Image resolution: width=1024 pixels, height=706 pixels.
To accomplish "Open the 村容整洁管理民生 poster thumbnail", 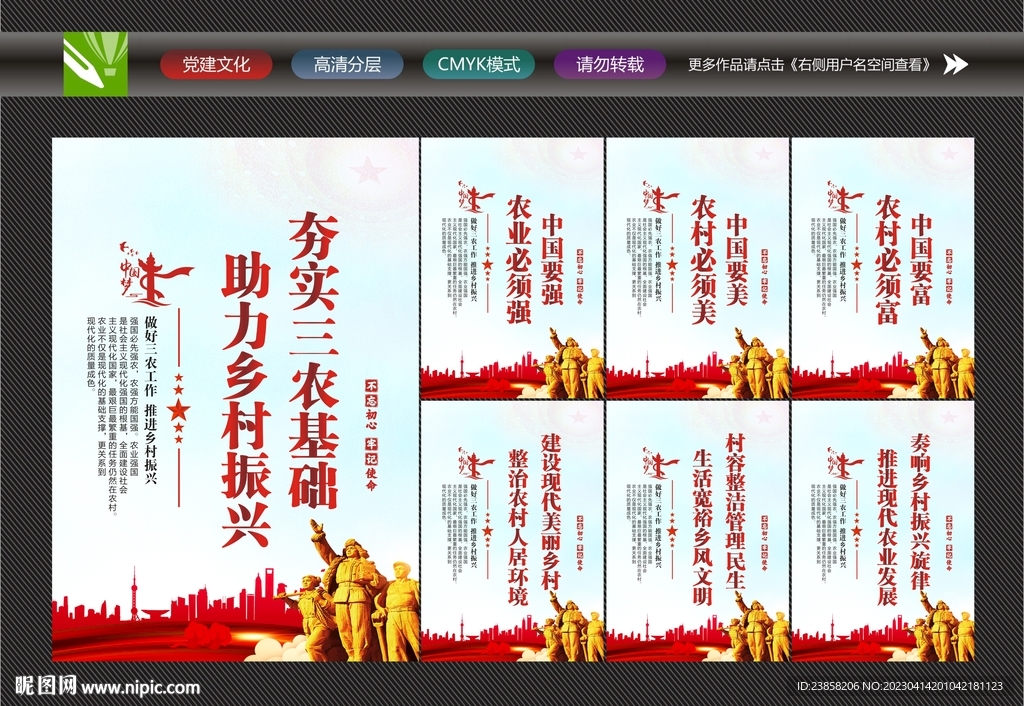I will click(x=697, y=532).
